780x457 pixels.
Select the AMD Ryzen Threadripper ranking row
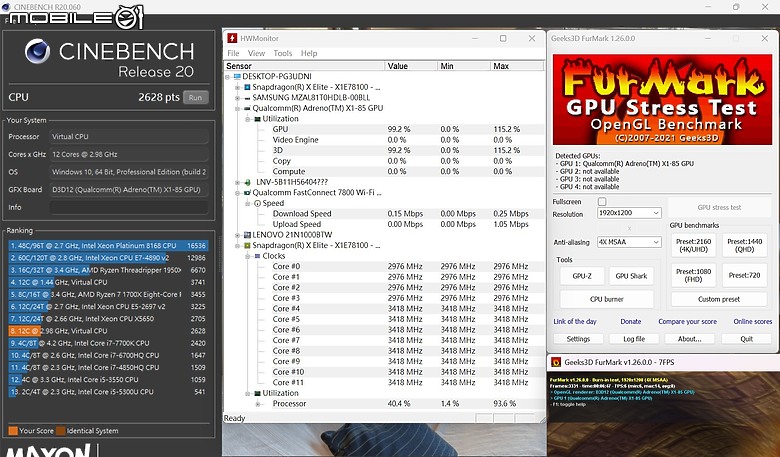(108, 270)
